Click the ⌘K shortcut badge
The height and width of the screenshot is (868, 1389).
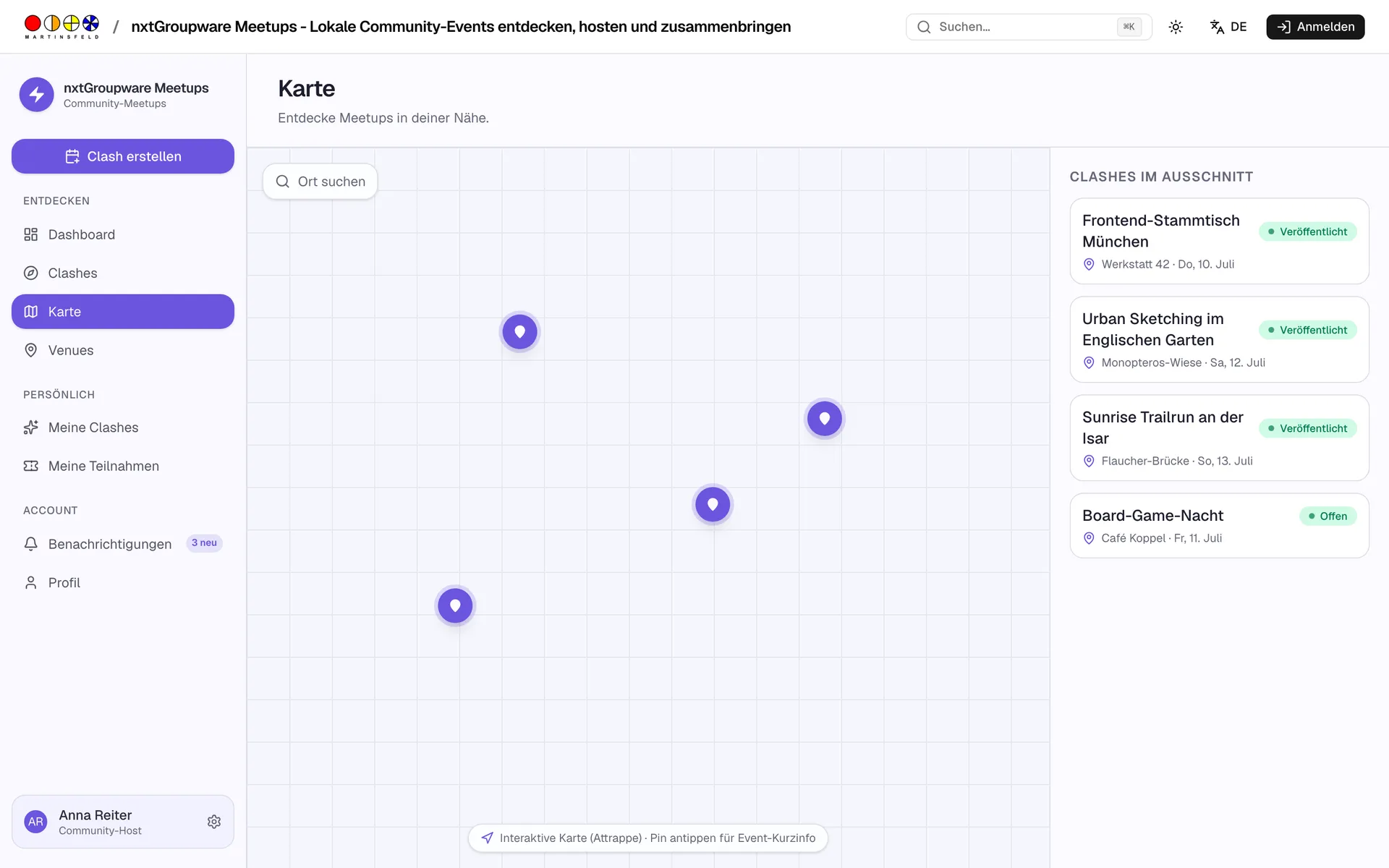click(1129, 27)
